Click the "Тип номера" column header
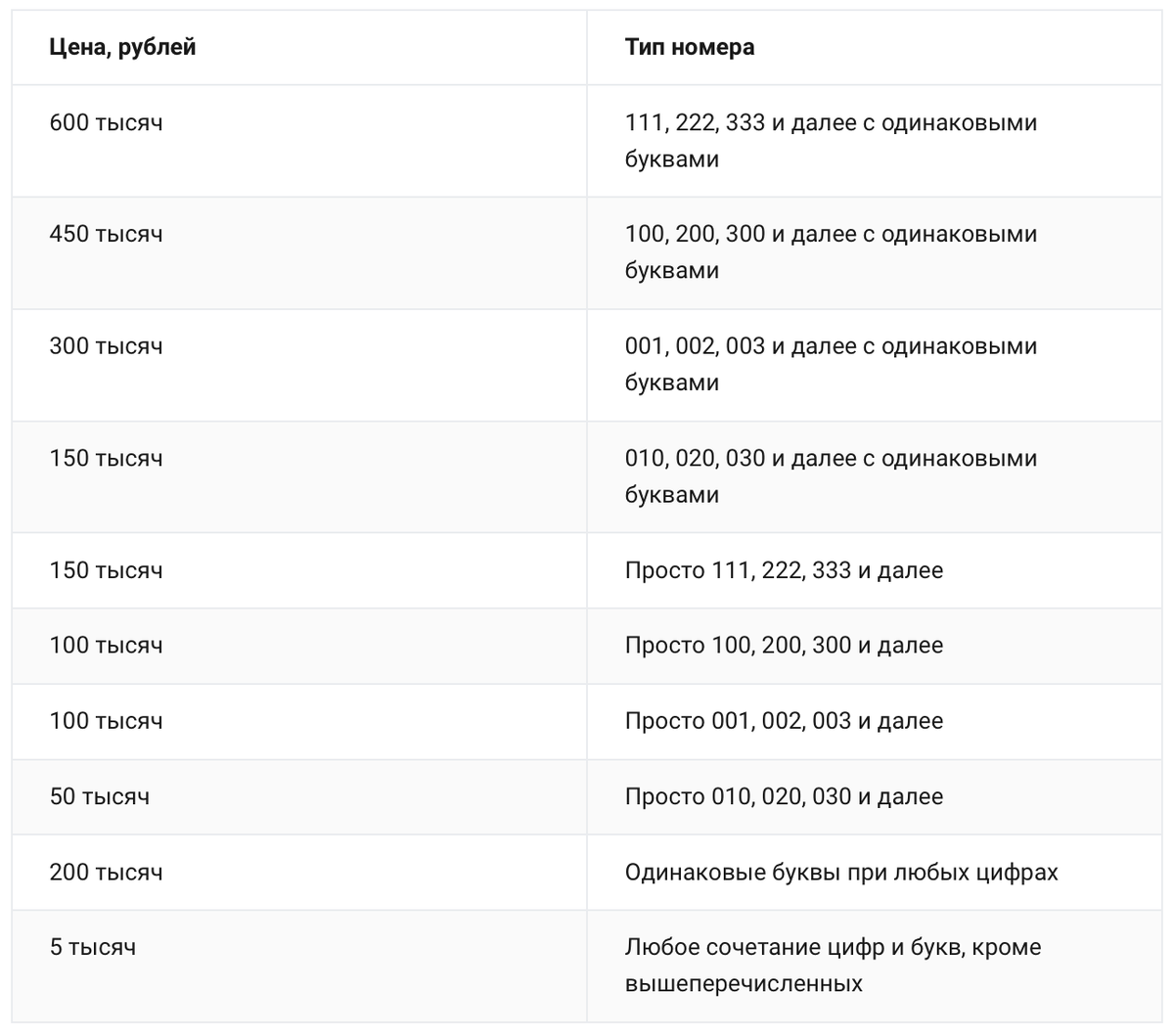This screenshot has width=1174, height=1036. tap(689, 47)
